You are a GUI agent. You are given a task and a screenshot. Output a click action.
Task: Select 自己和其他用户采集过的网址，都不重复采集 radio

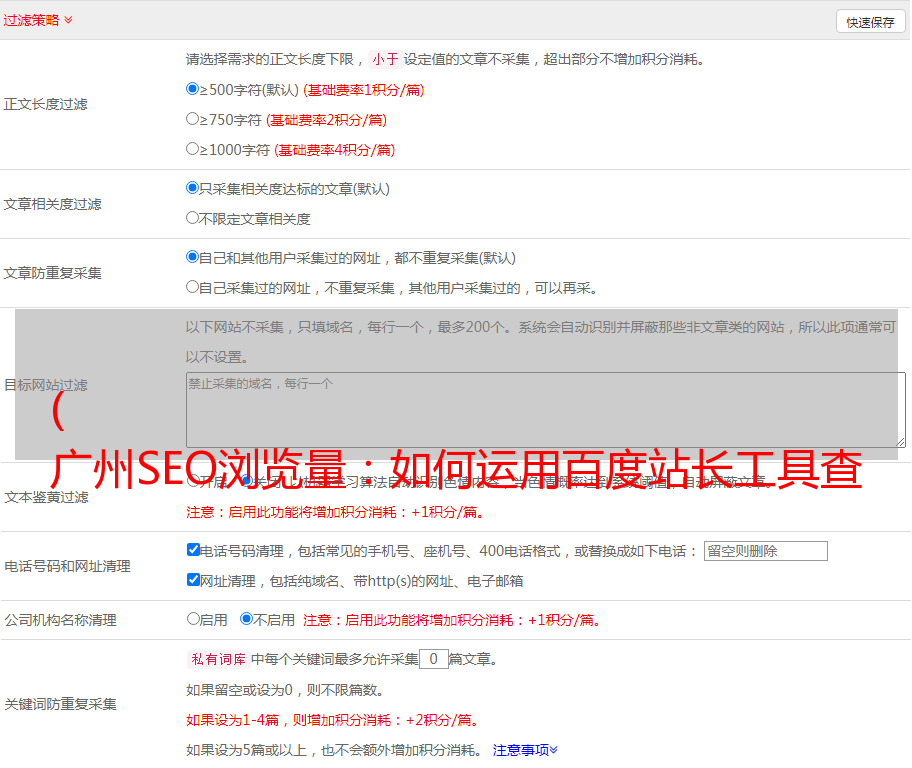pos(192,257)
